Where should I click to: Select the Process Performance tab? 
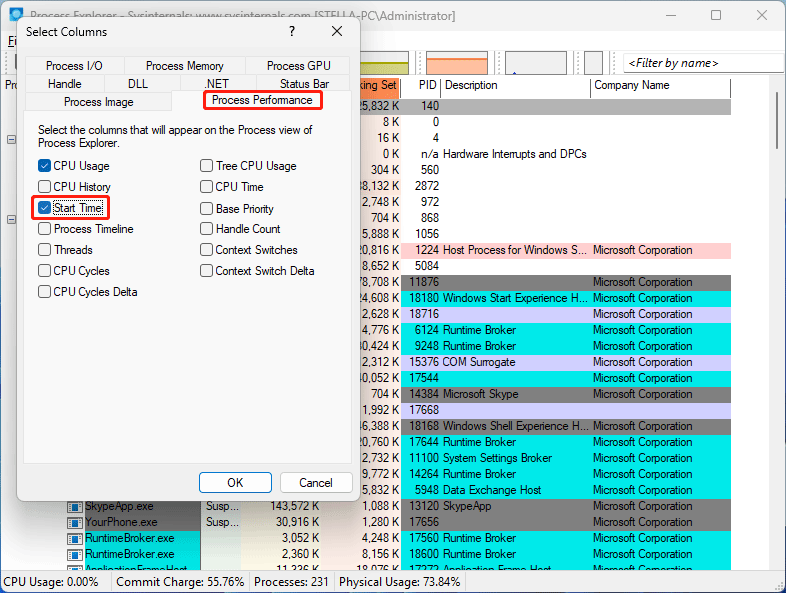(x=262, y=100)
